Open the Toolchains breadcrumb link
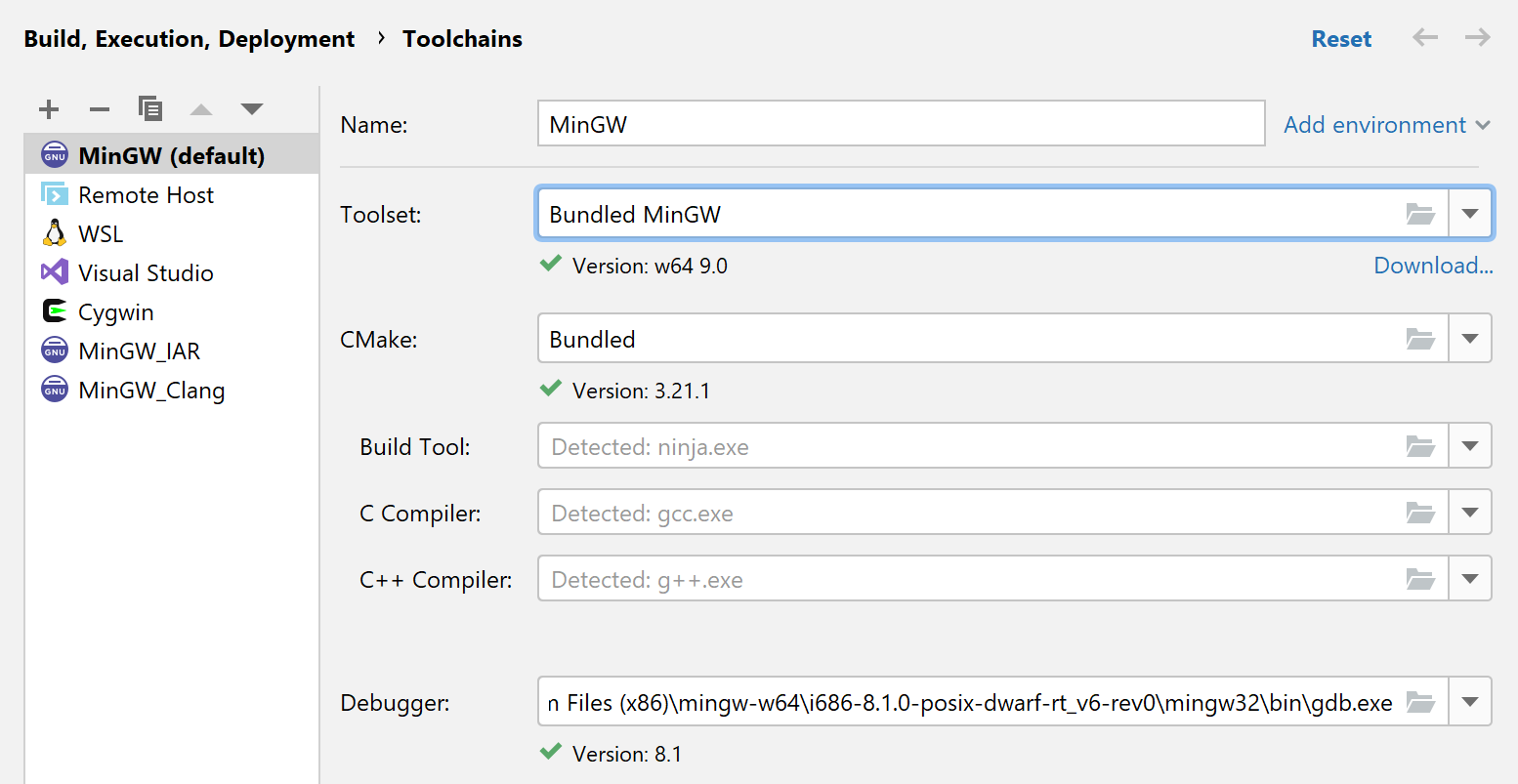The image size is (1518, 784). (461, 38)
